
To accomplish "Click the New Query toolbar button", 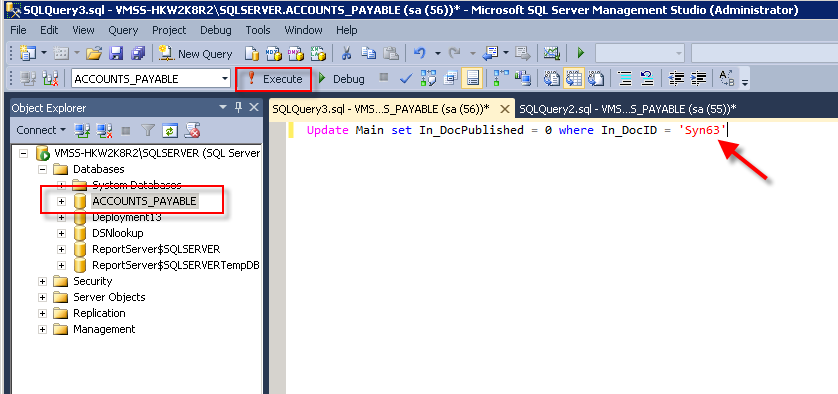I will 196,53.
